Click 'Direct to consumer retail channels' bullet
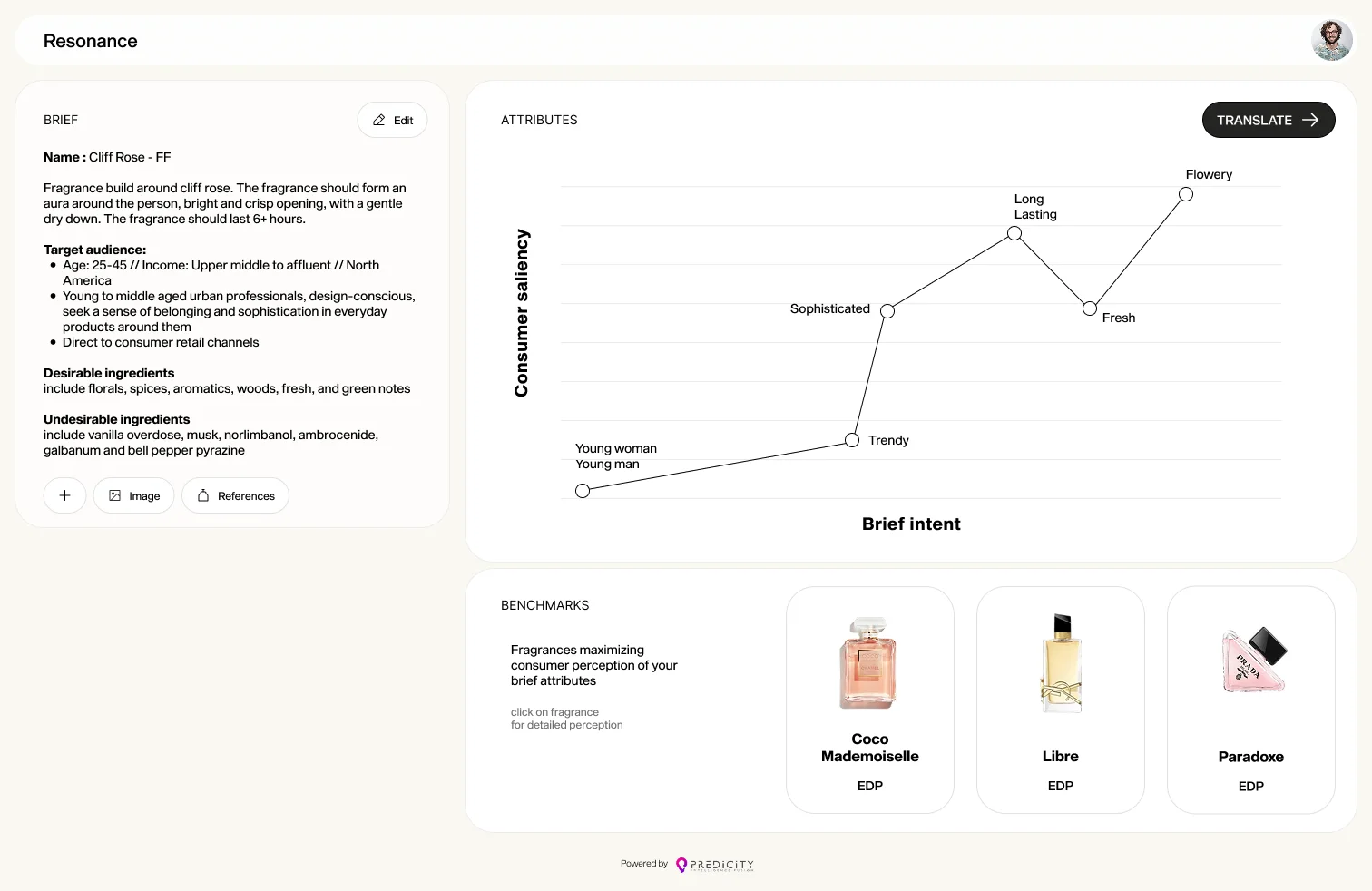This screenshot has height=891, width=1372. coord(161,342)
